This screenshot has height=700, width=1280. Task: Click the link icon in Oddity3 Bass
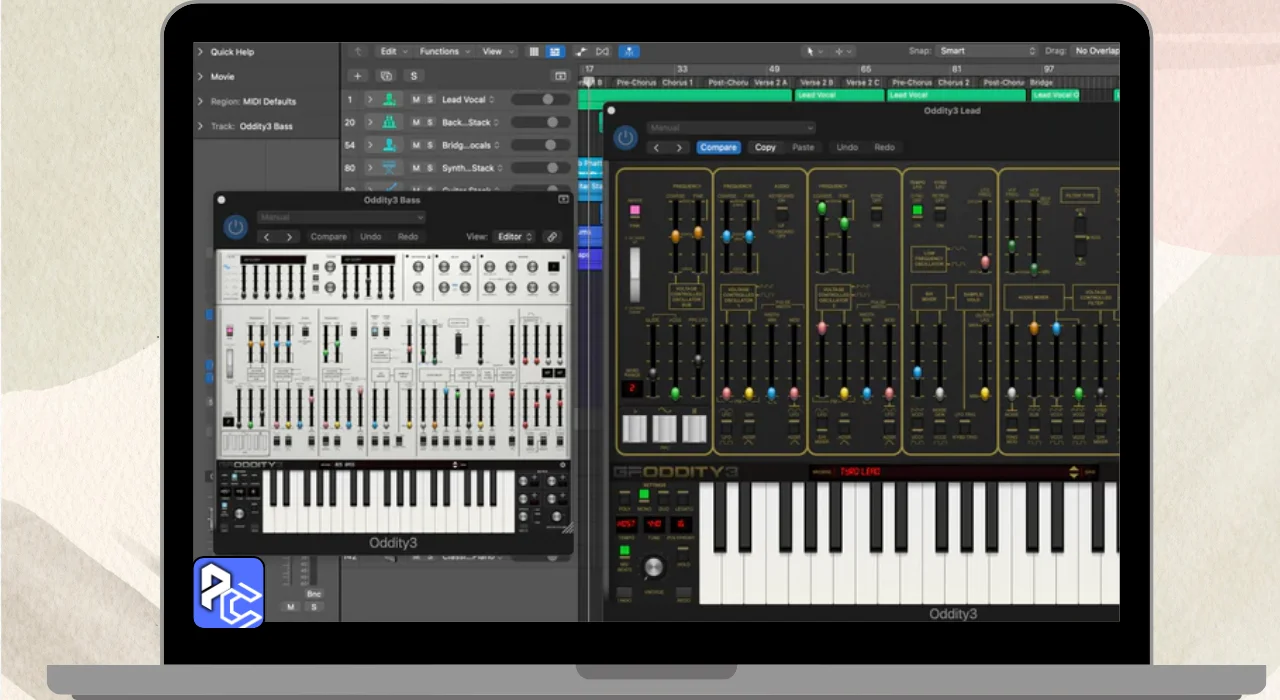click(551, 237)
